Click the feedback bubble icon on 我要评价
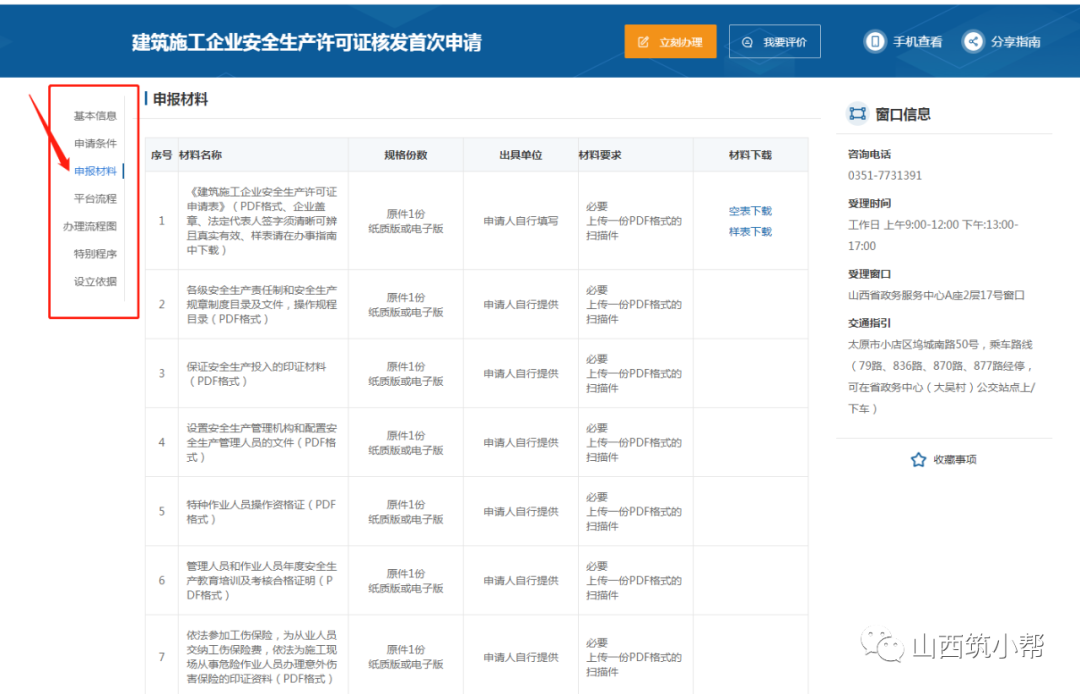1080x694 pixels. [745, 41]
